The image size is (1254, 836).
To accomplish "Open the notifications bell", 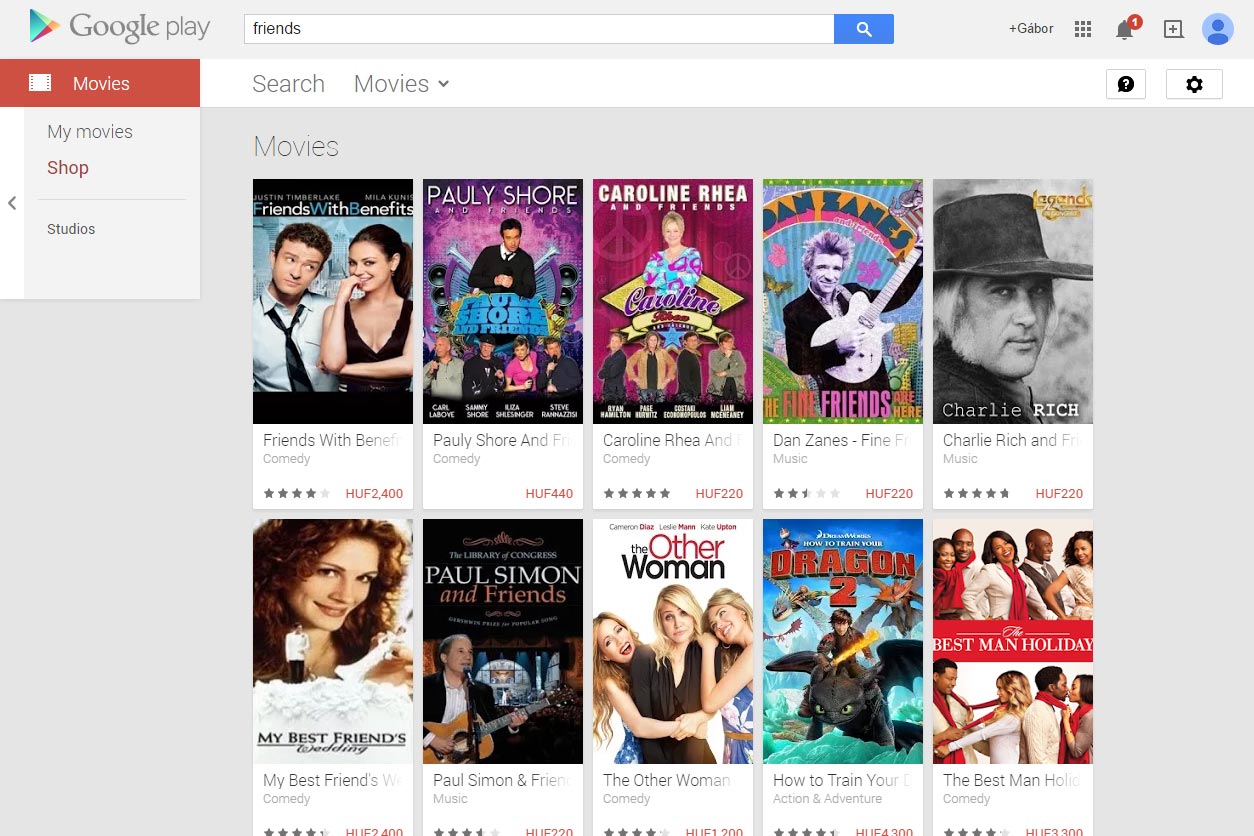I will coord(1125,29).
